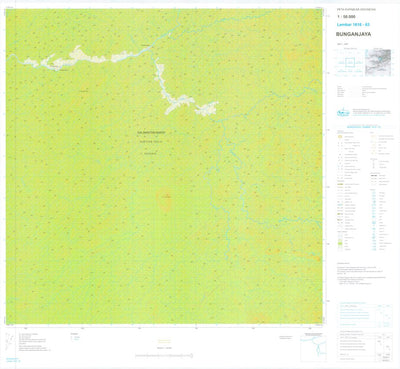
Task: Click the KALIMANTAN BARAT label on the map
Action: click(151, 132)
